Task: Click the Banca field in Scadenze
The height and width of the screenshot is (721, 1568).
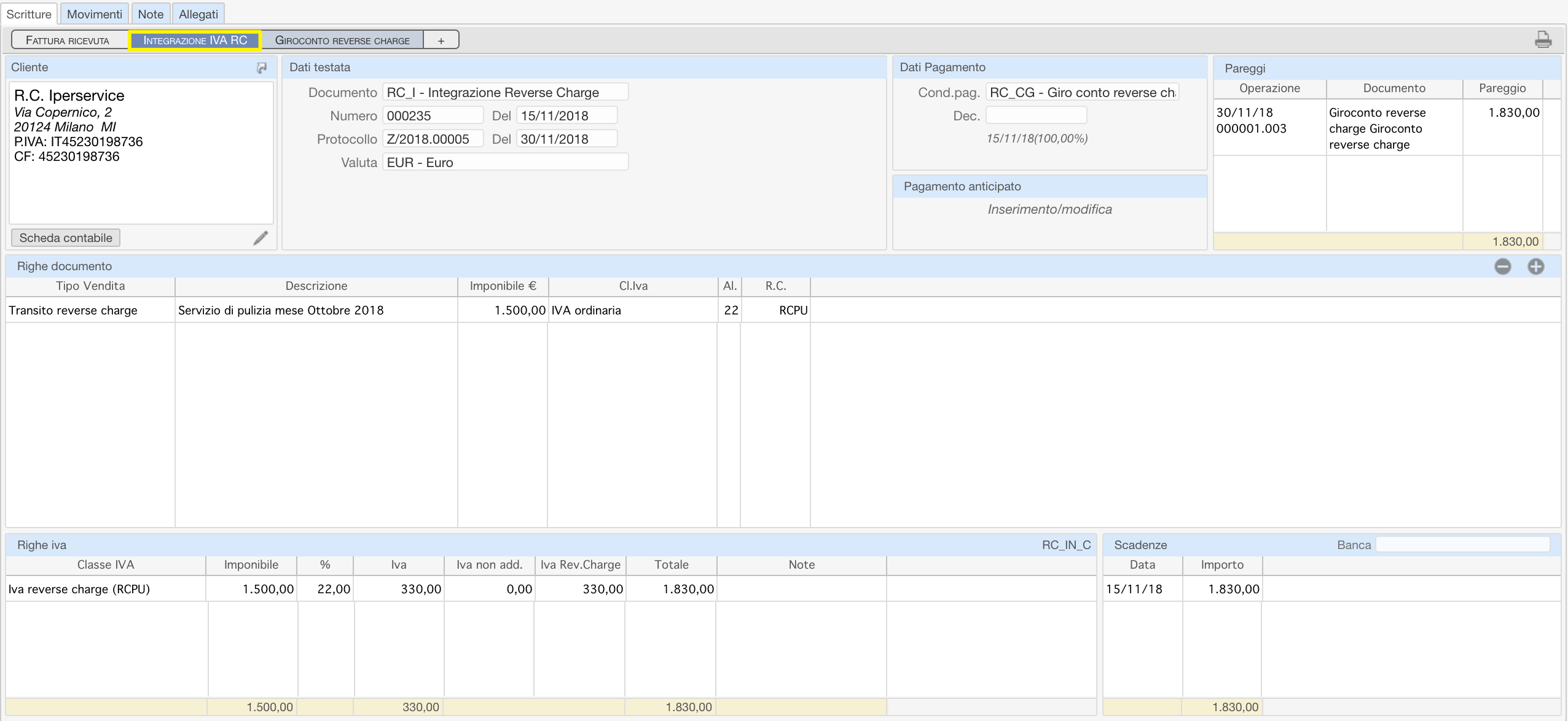Action: (1462, 544)
